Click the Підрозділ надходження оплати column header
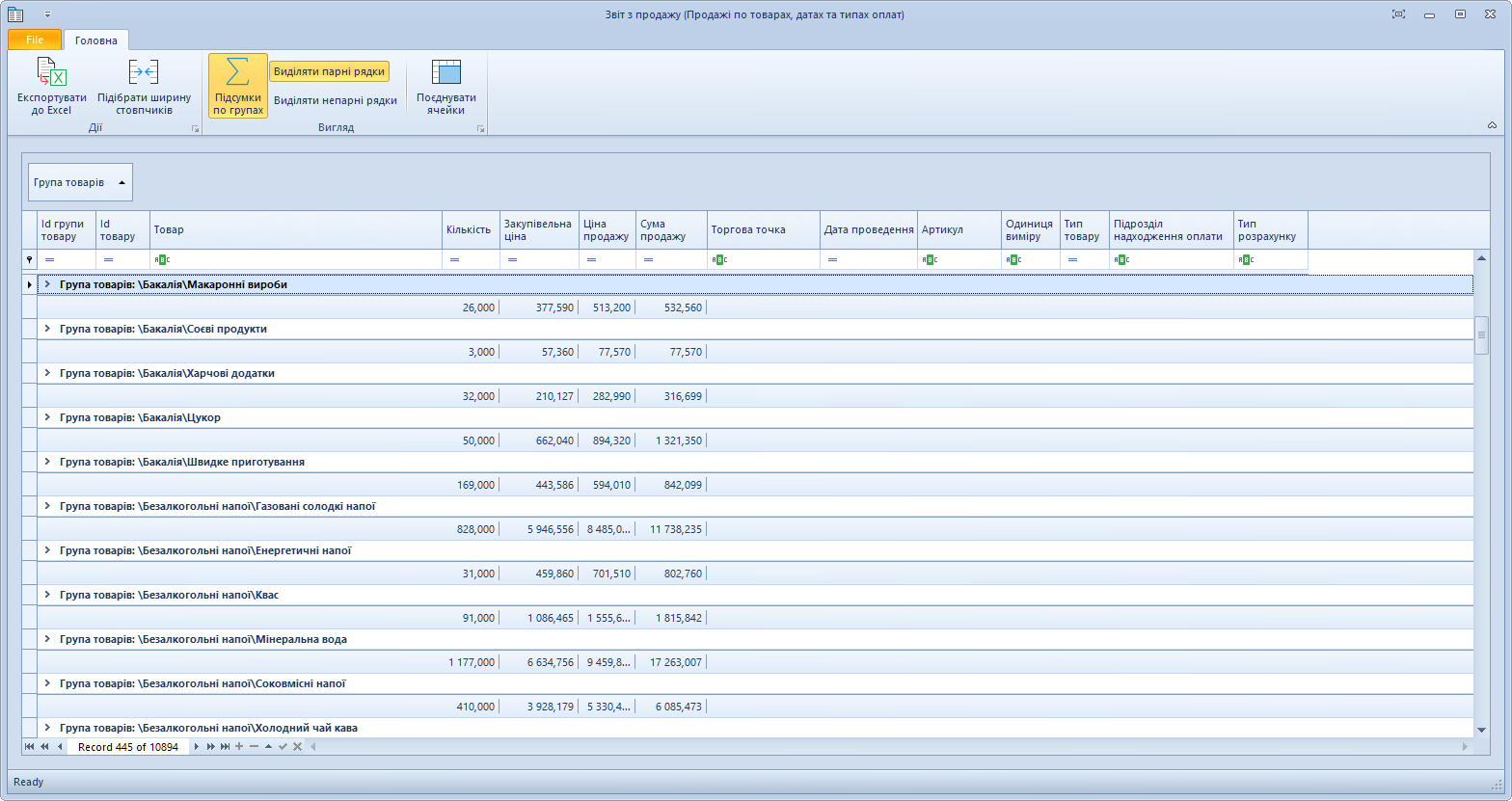Image resolution: width=1512 pixels, height=801 pixels. 1172,230
